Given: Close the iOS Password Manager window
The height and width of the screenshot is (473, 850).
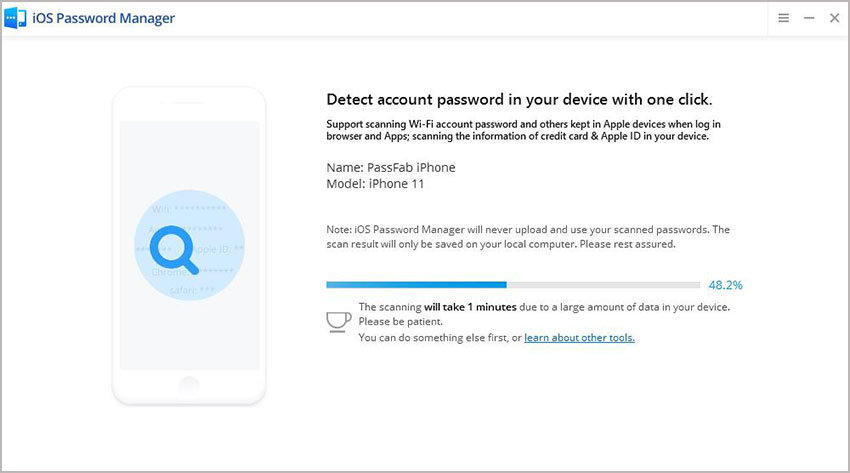Looking at the screenshot, I should pos(834,18).
